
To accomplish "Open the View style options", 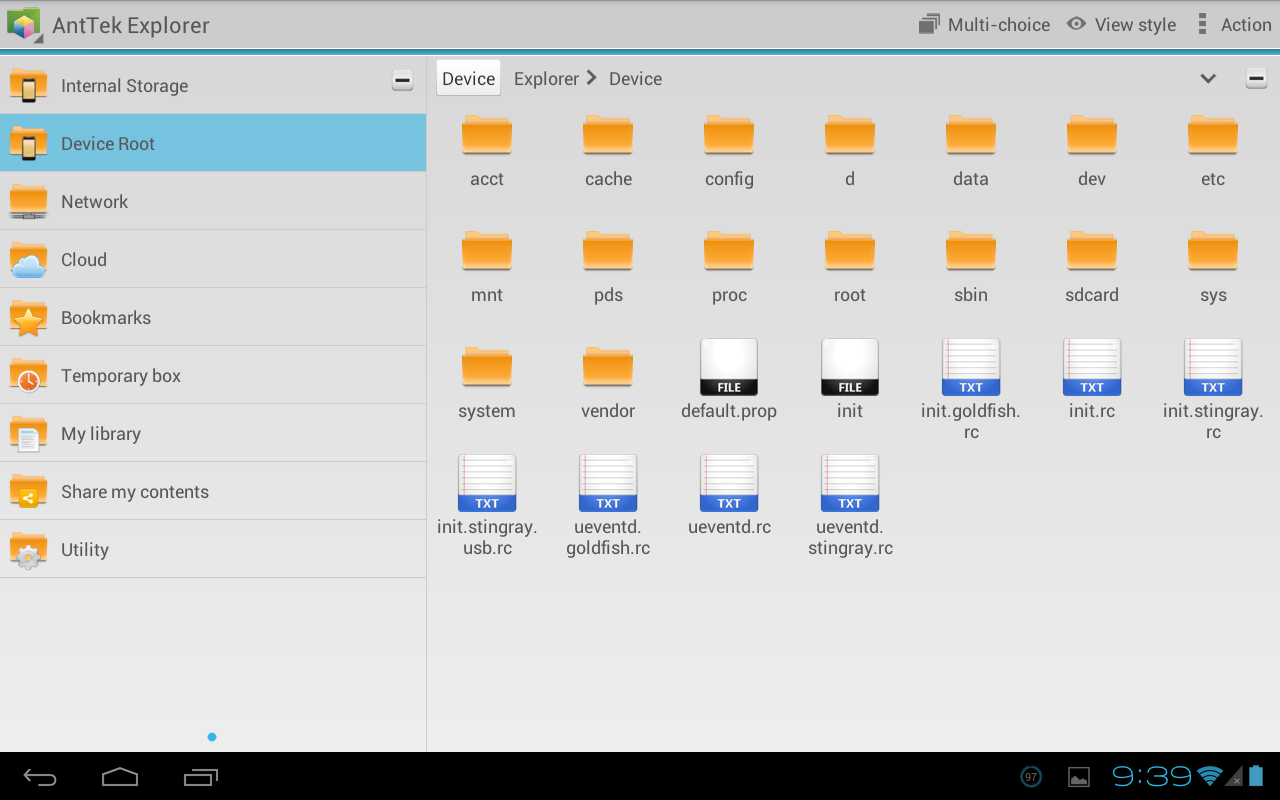I will [x=1120, y=24].
